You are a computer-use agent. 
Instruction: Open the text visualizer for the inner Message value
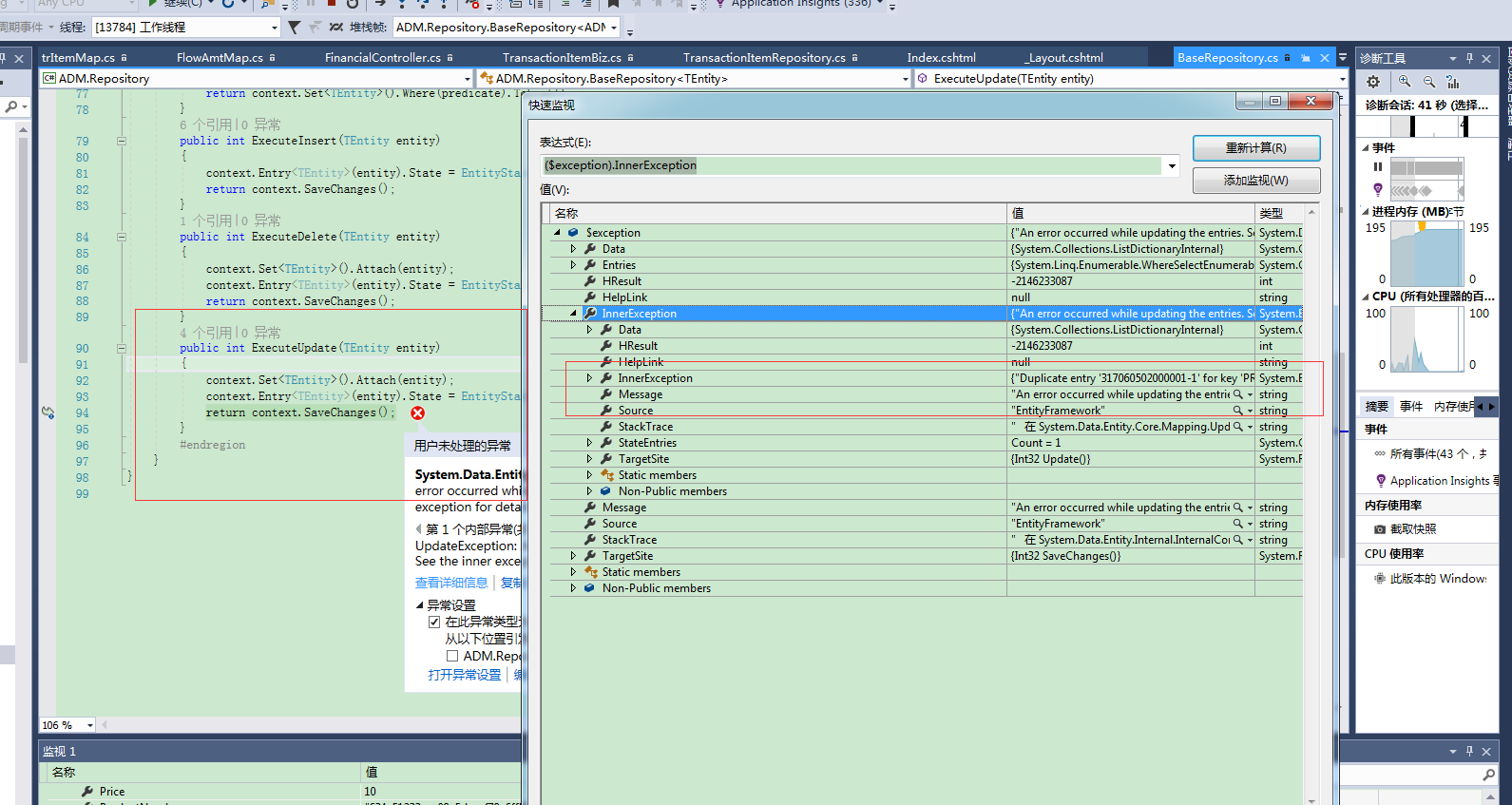(x=1238, y=394)
